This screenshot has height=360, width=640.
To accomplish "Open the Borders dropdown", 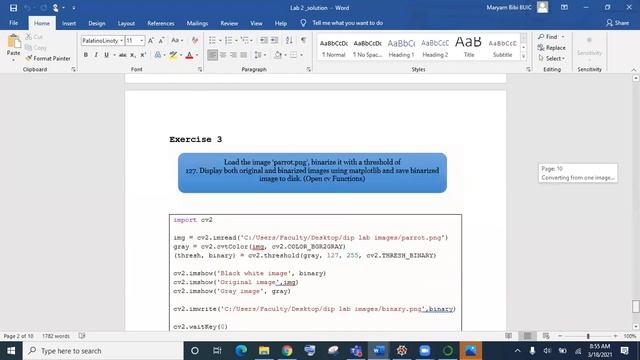I will tap(301, 55).
